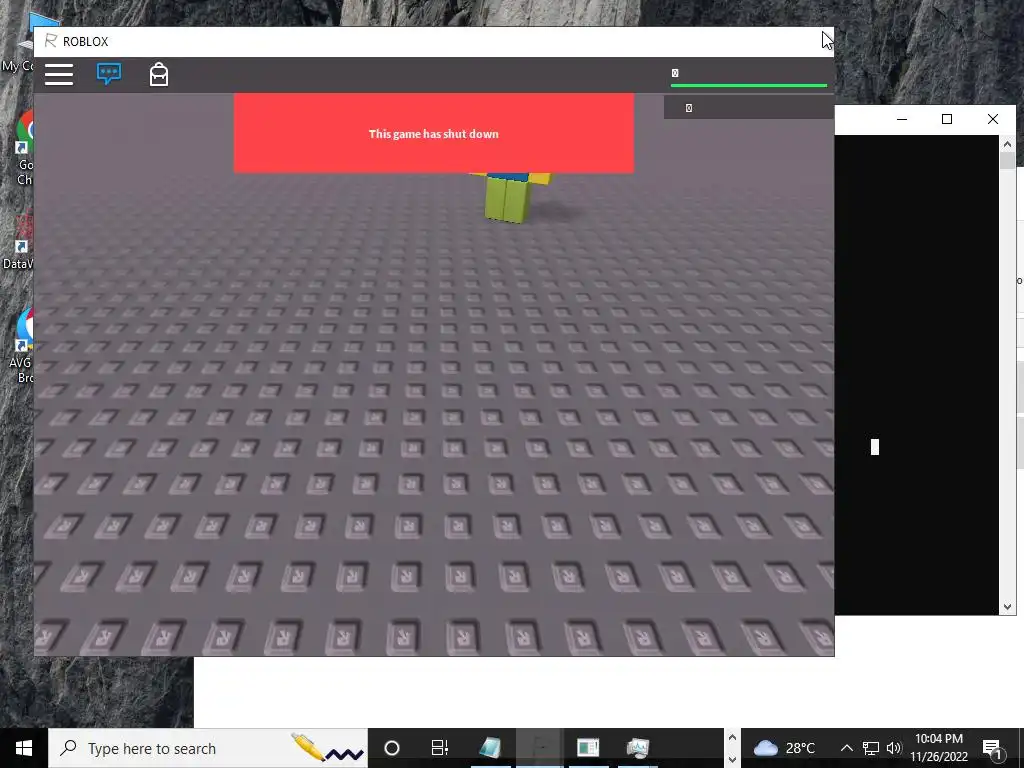Minimize the console window behind Roblox

click(x=902, y=119)
